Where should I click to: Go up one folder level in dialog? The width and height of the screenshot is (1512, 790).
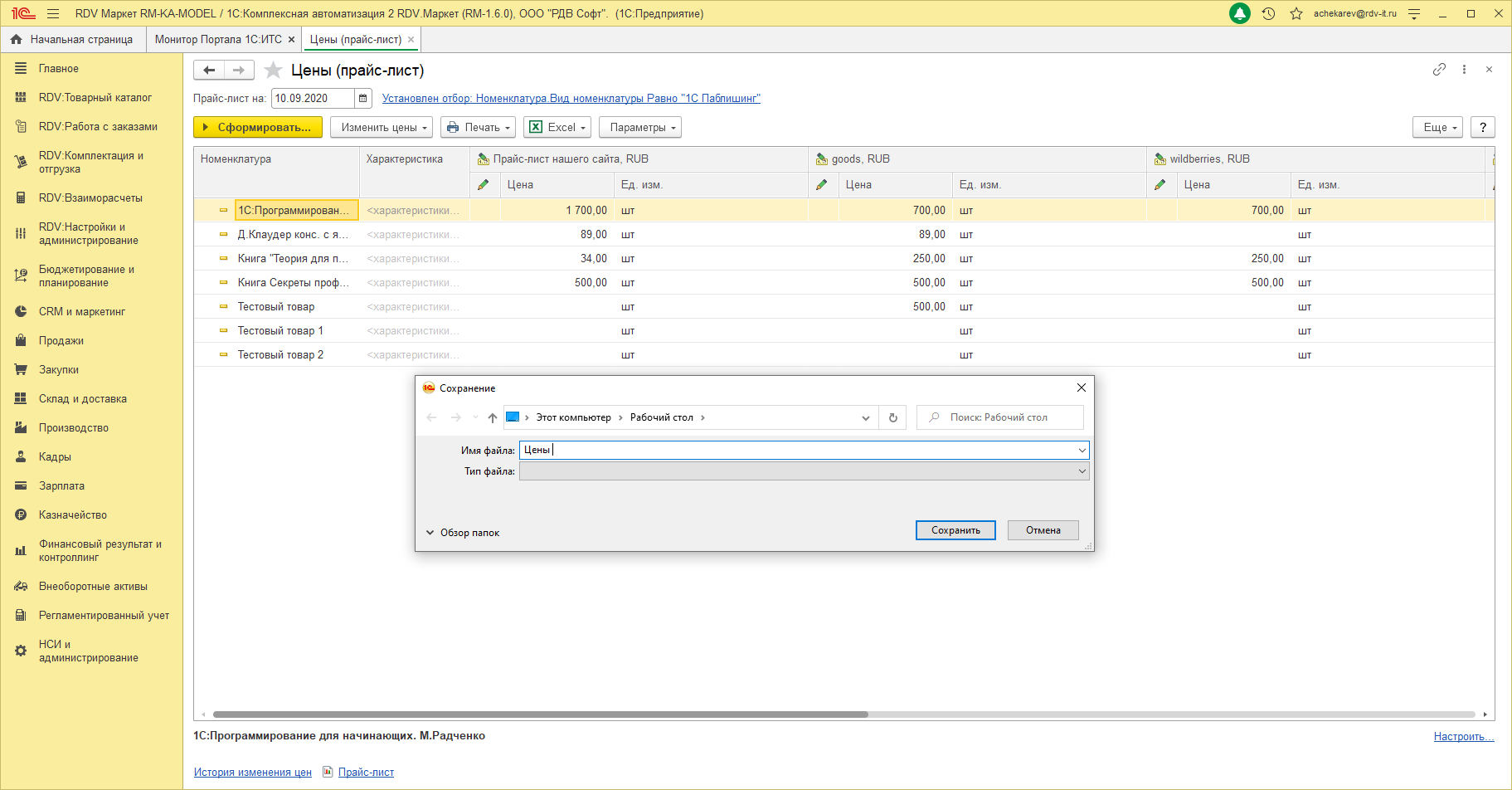(x=493, y=417)
